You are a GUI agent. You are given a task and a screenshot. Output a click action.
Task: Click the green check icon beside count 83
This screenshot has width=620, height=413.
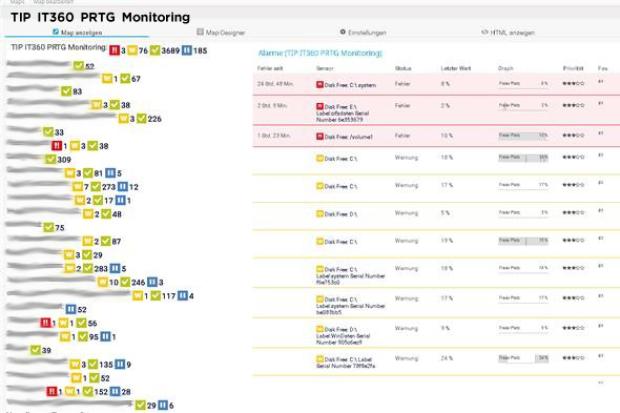(66, 91)
